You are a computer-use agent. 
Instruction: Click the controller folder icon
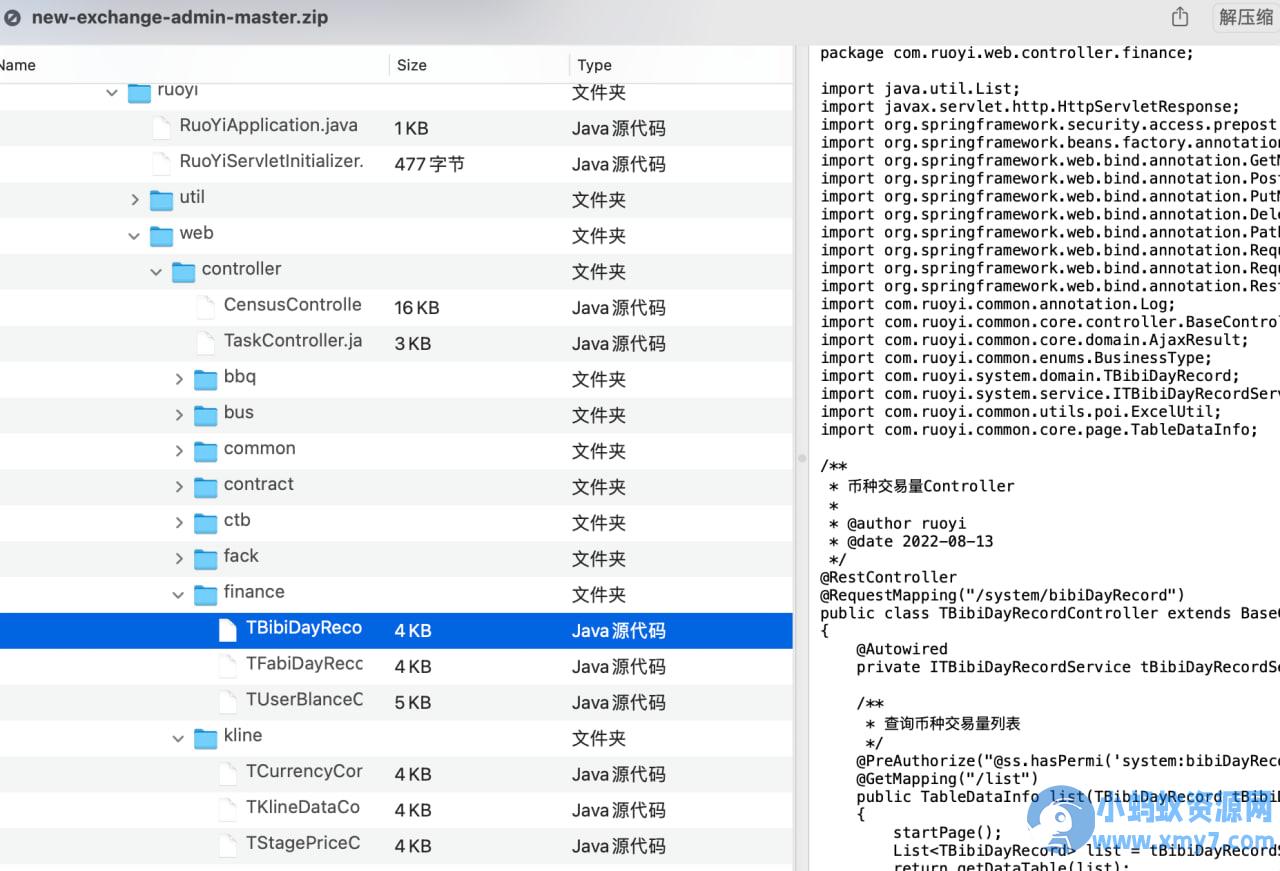[183, 272]
